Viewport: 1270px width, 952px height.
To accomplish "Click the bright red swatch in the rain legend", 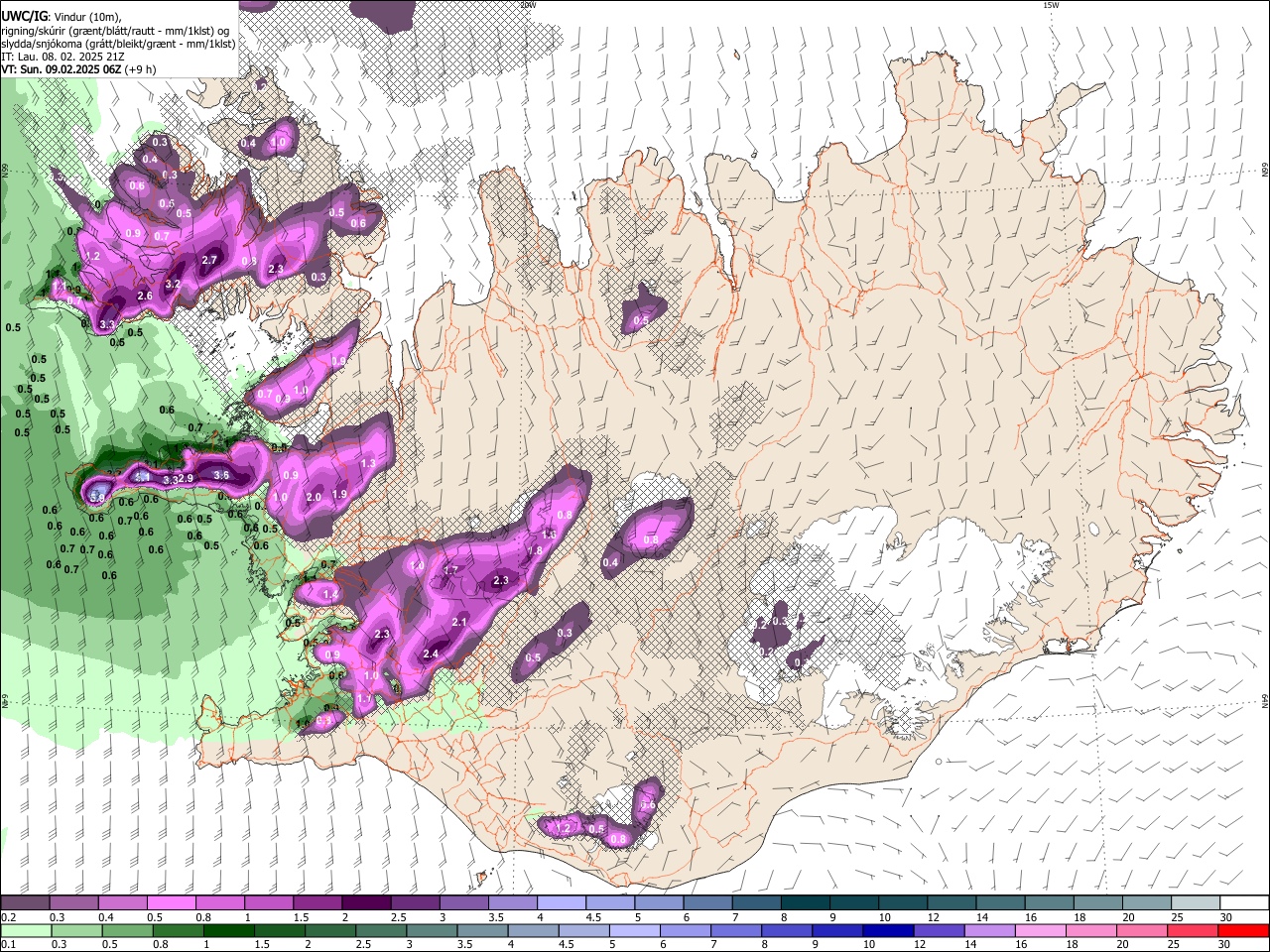I will click(1244, 931).
